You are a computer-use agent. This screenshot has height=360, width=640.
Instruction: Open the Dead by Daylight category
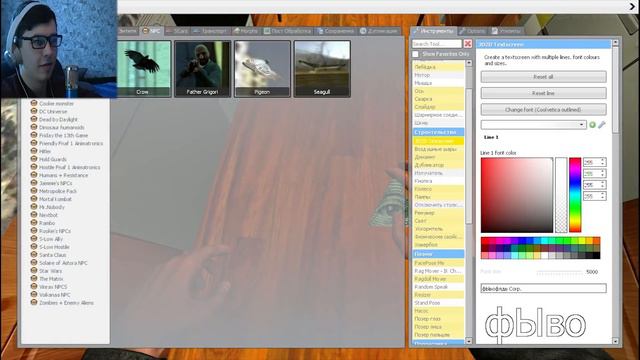tap(58, 120)
